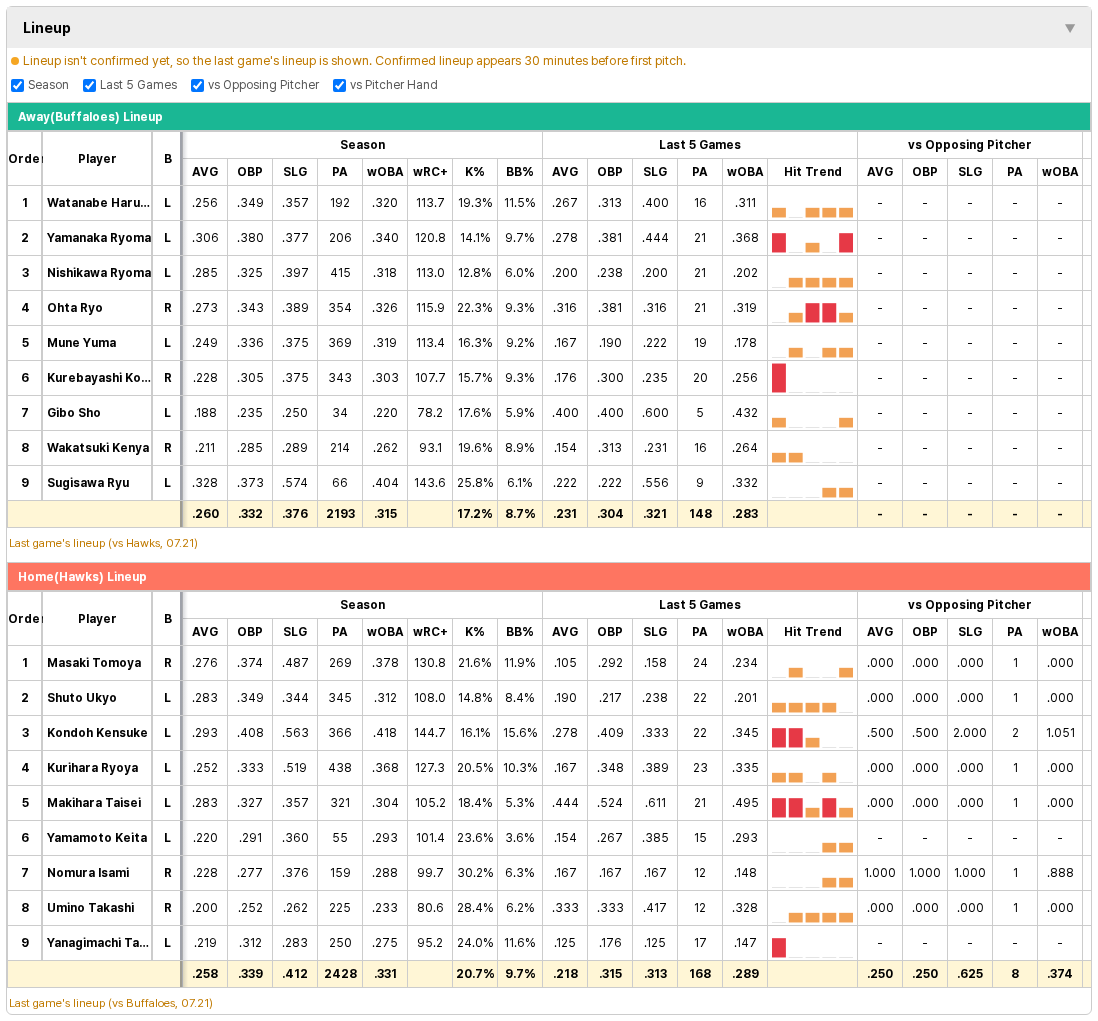This screenshot has height=1021, width=1098.
Task: Sort Hawks table by K% column
Action: tap(475, 632)
